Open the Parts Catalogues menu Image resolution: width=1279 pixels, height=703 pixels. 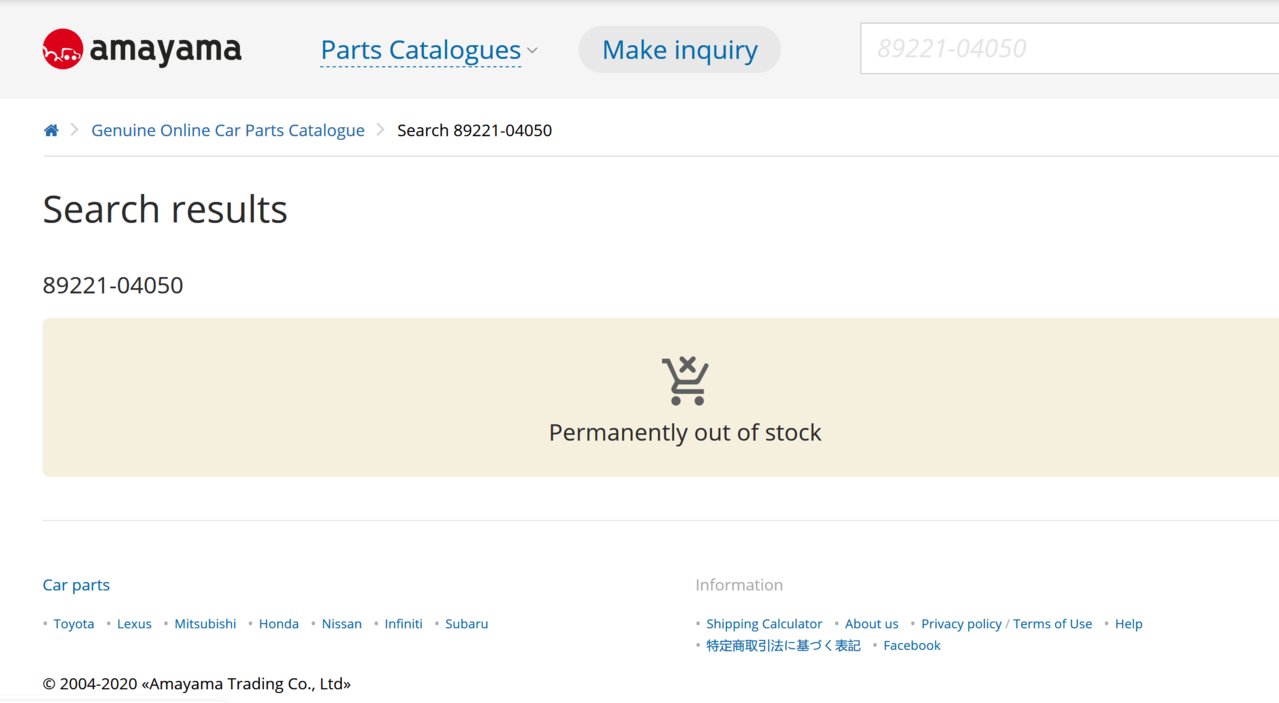click(x=420, y=50)
